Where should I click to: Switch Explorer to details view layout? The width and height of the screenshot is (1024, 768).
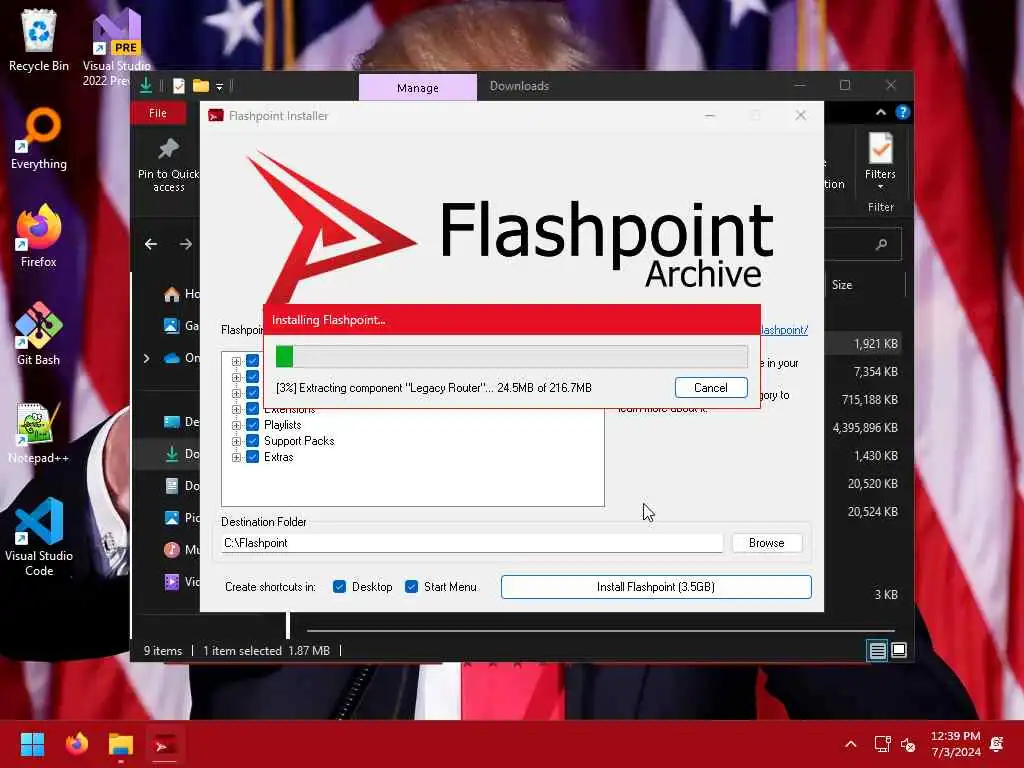[x=877, y=650]
